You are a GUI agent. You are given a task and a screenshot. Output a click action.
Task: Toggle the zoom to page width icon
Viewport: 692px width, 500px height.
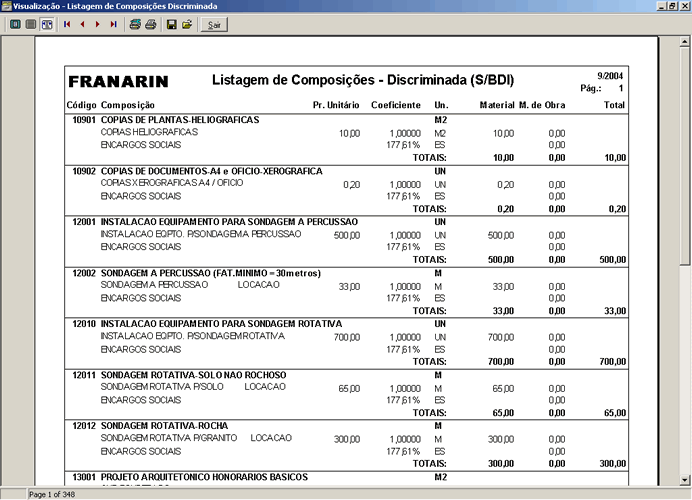pos(47,24)
